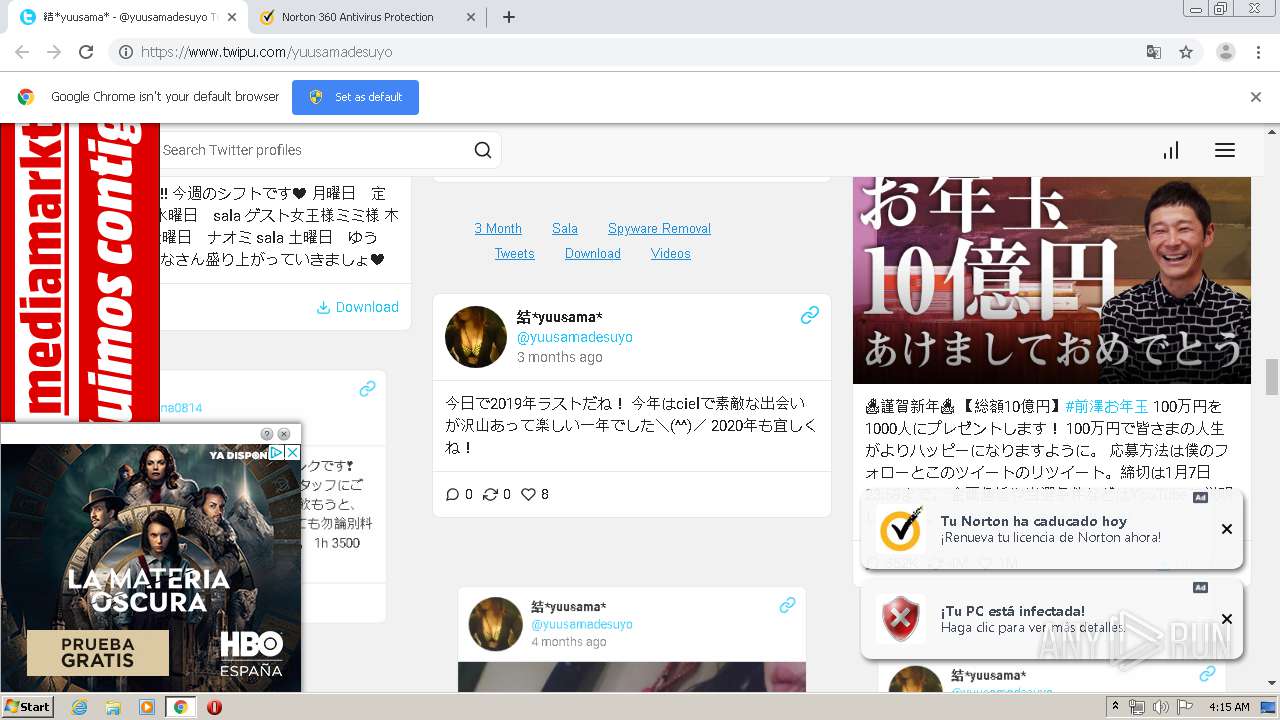The height and width of the screenshot is (720, 1280).
Task: Click Set as default button
Action: [x=355, y=97]
